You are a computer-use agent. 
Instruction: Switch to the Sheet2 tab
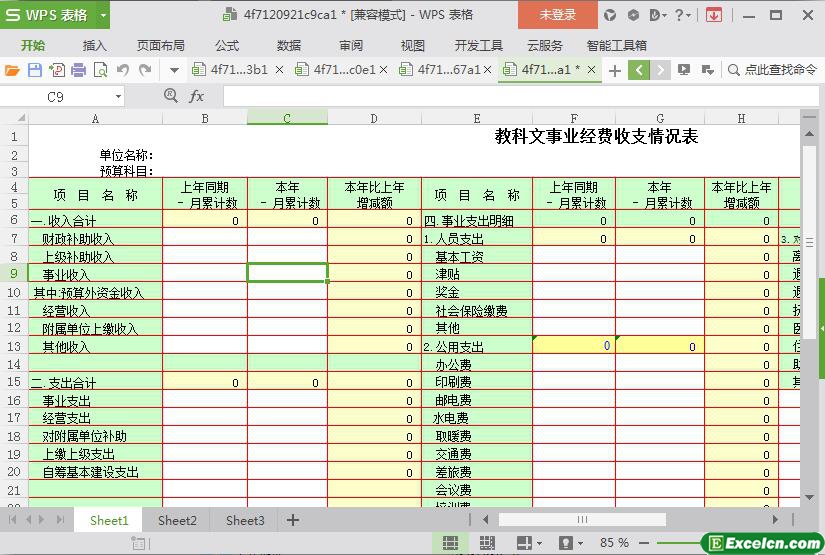[x=177, y=520]
